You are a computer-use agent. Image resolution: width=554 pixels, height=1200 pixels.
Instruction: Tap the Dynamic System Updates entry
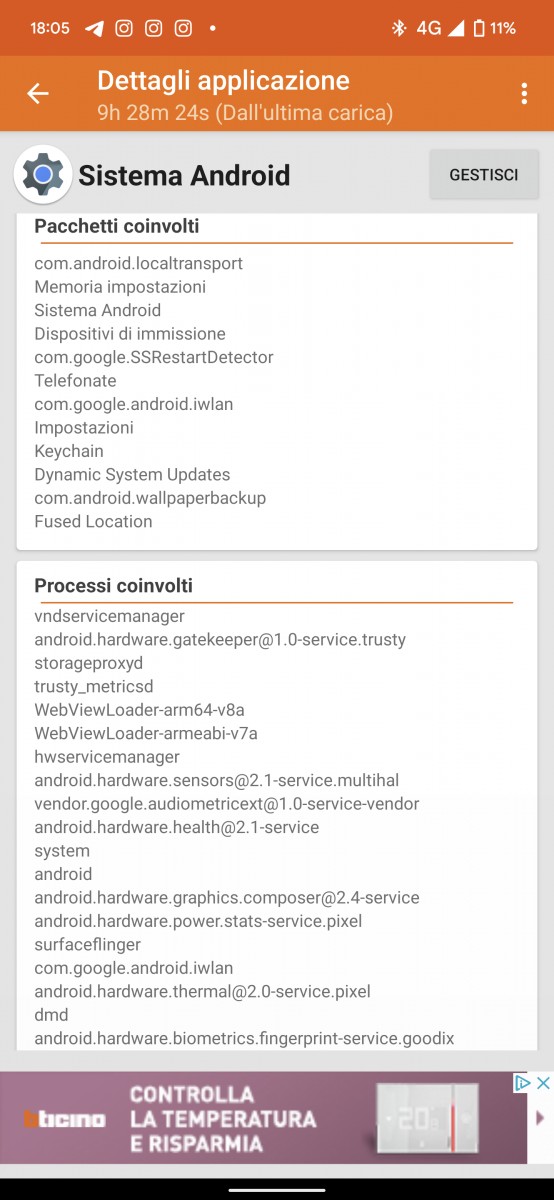132,474
